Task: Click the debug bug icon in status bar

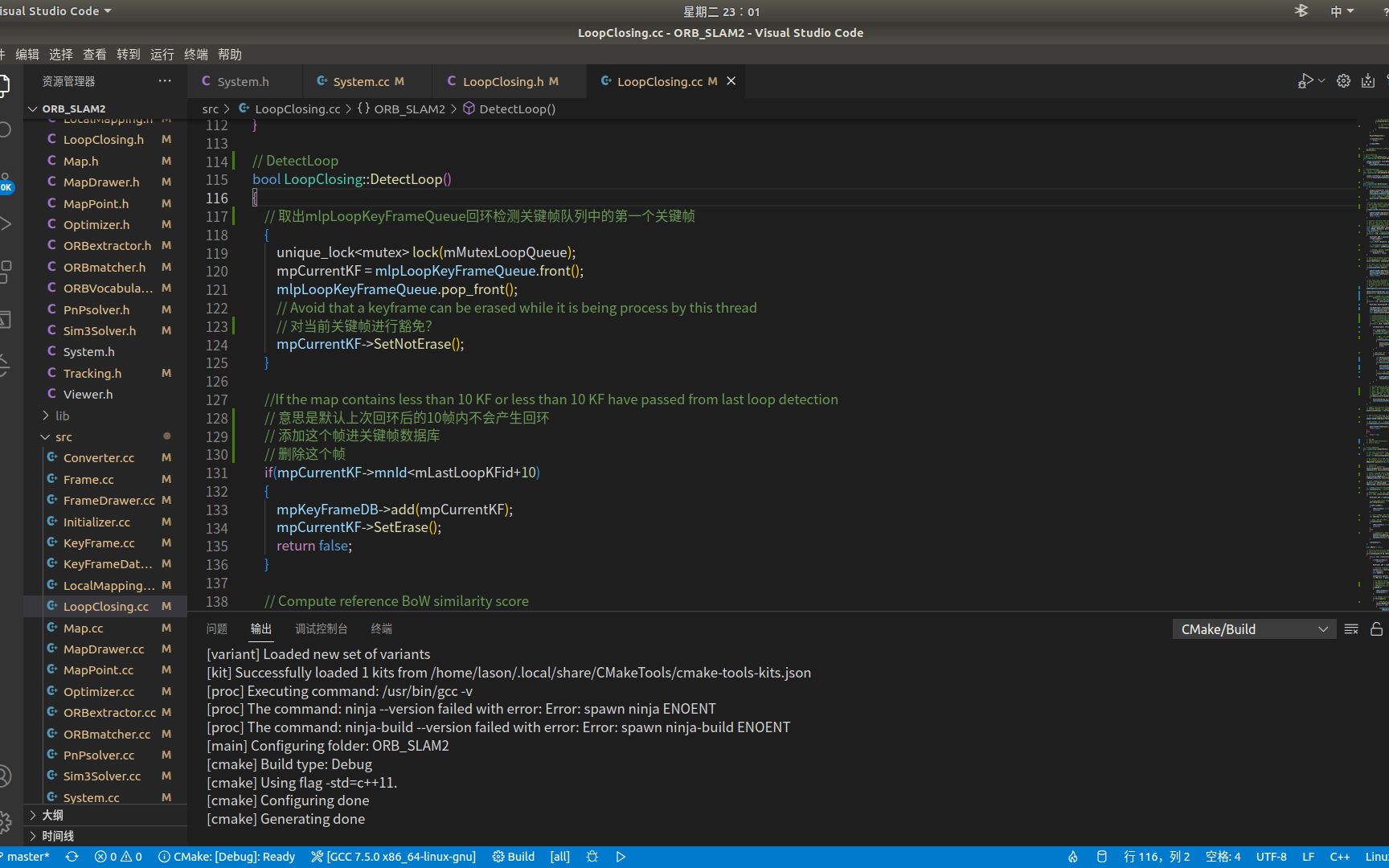Action: 592,857
